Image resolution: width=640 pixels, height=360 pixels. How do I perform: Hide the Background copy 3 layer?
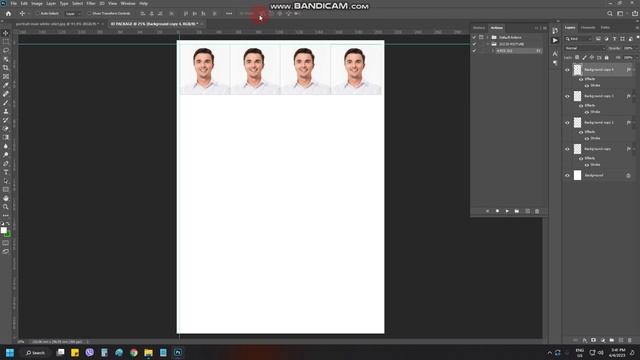pyautogui.click(x=567, y=96)
